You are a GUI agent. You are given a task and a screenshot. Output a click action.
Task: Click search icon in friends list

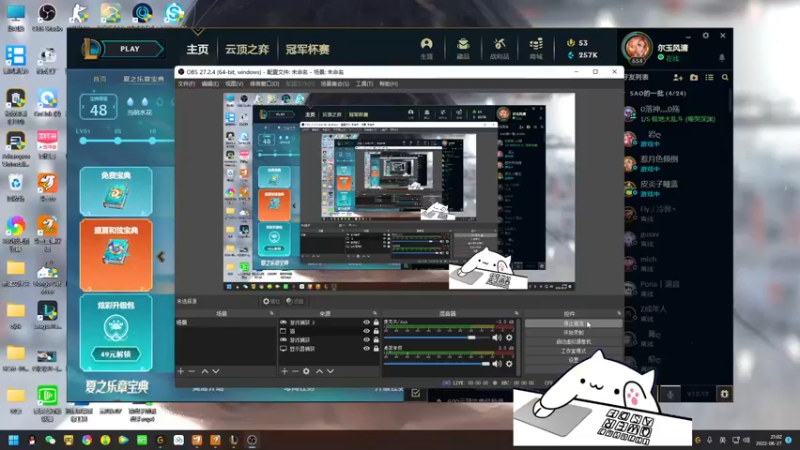(725, 78)
